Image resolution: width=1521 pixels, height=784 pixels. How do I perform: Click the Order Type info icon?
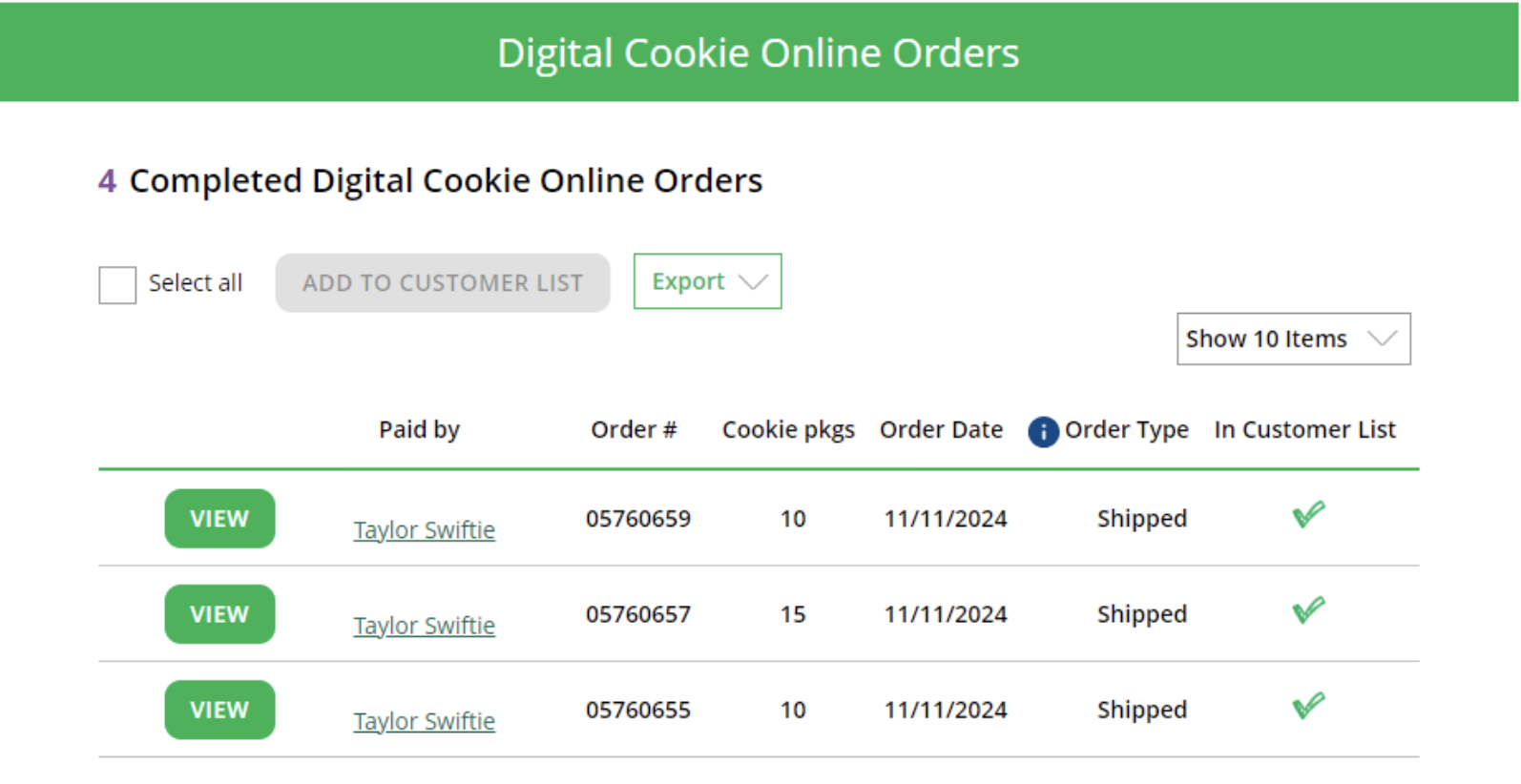tap(1043, 431)
